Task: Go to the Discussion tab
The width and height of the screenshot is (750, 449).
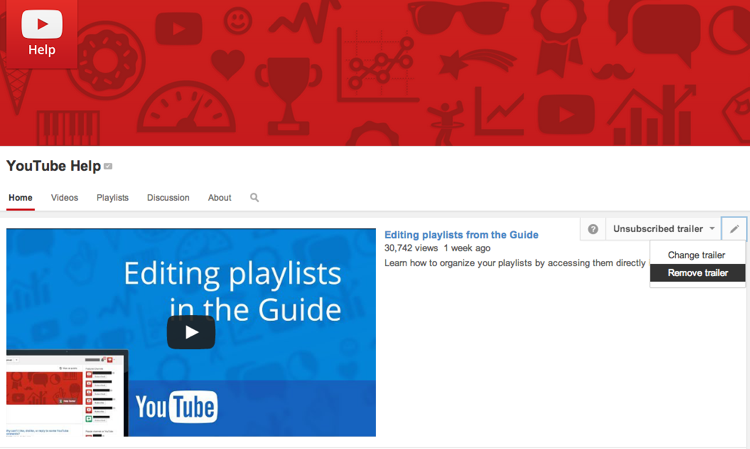Action: click(168, 198)
